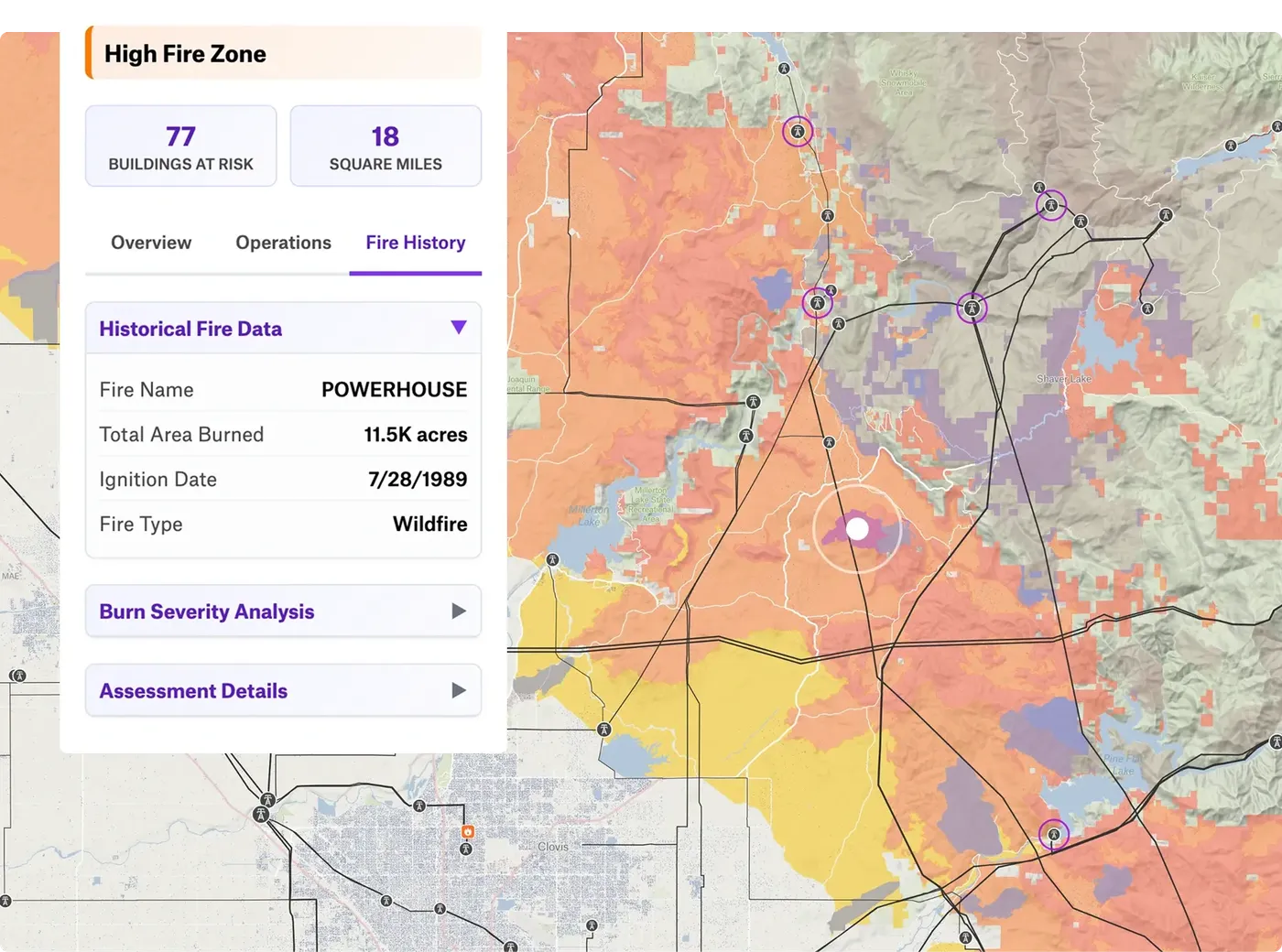This screenshot has width=1282, height=952.
Task: Click the 18 Square Miles card
Action: pos(386,146)
